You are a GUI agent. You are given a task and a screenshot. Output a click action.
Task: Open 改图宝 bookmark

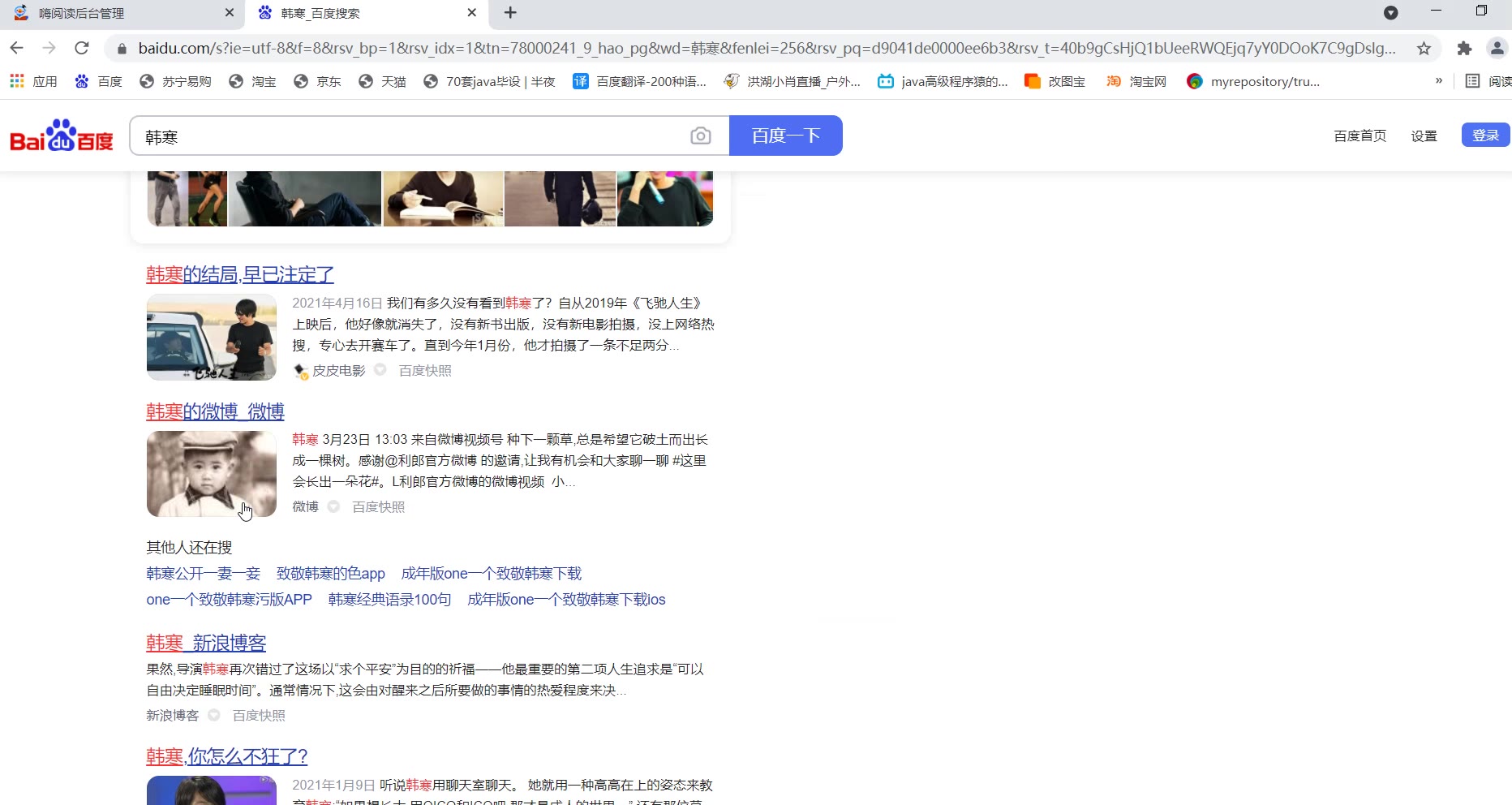[x=1055, y=81]
